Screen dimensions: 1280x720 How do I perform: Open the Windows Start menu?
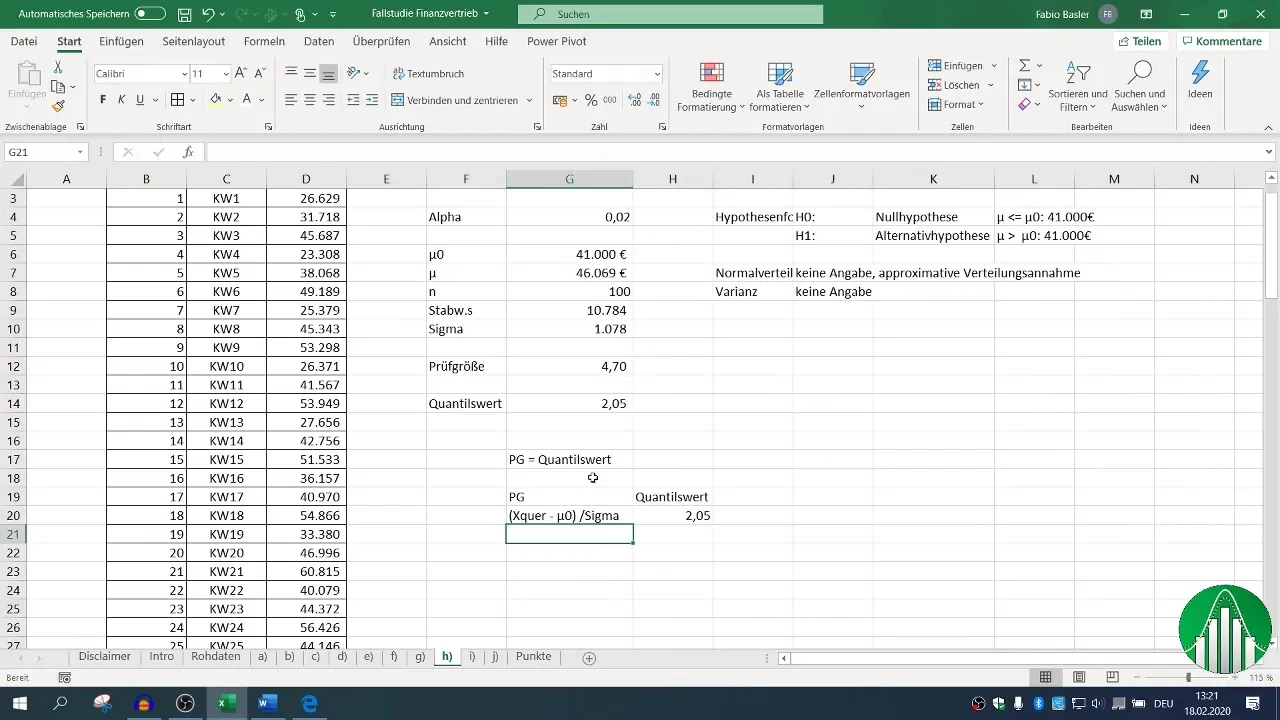pyautogui.click(x=18, y=703)
